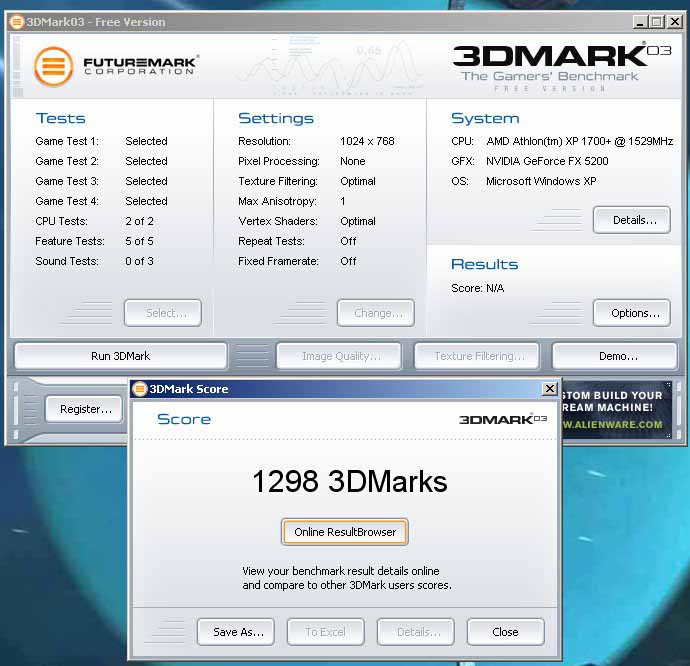Launch the Demo... button
Screen dimensions: 690x666
pyautogui.click(x=615, y=356)
